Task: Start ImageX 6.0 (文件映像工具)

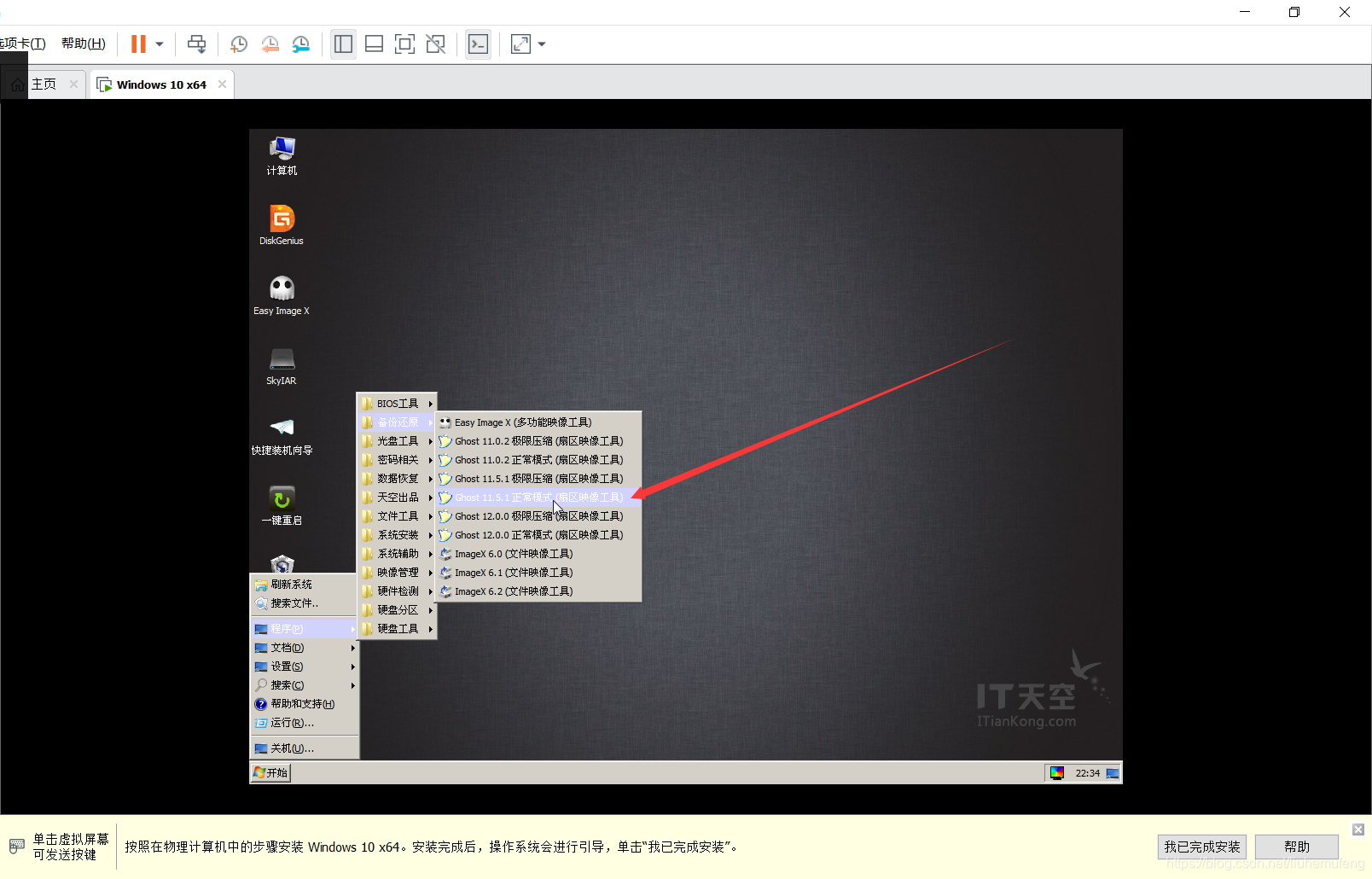Action: coord(538,554)
